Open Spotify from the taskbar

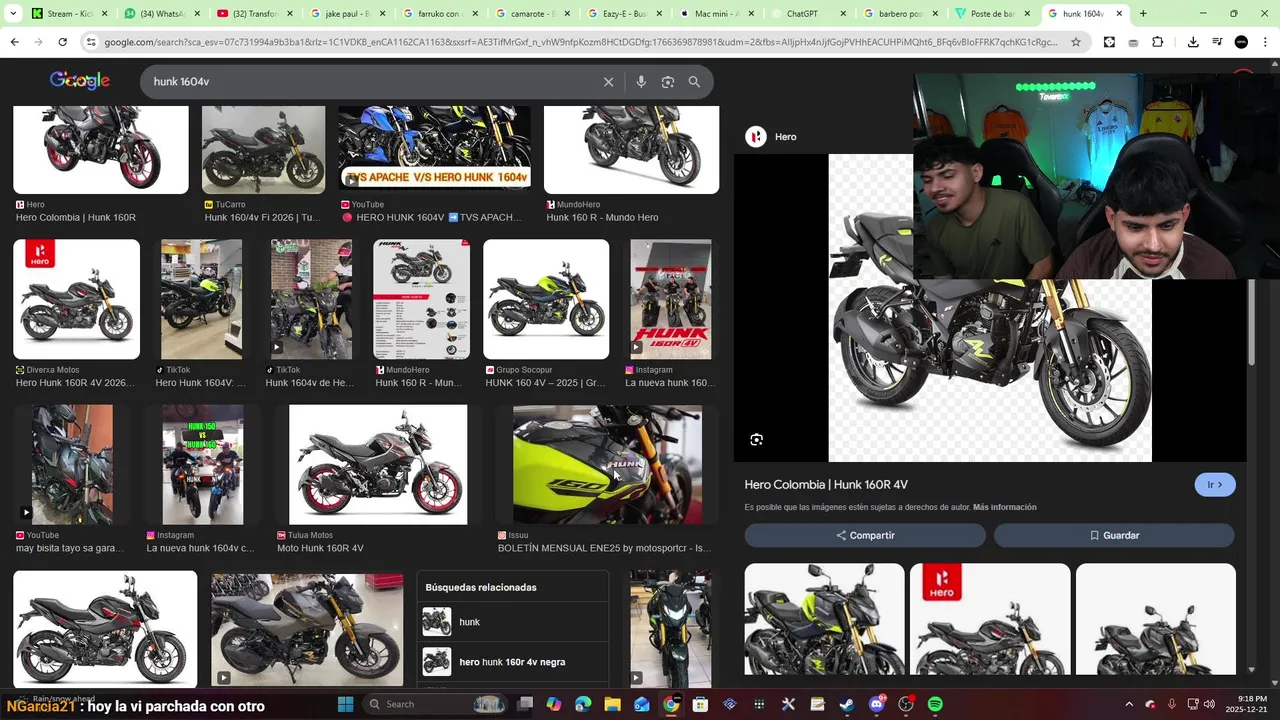pos(935,704)
